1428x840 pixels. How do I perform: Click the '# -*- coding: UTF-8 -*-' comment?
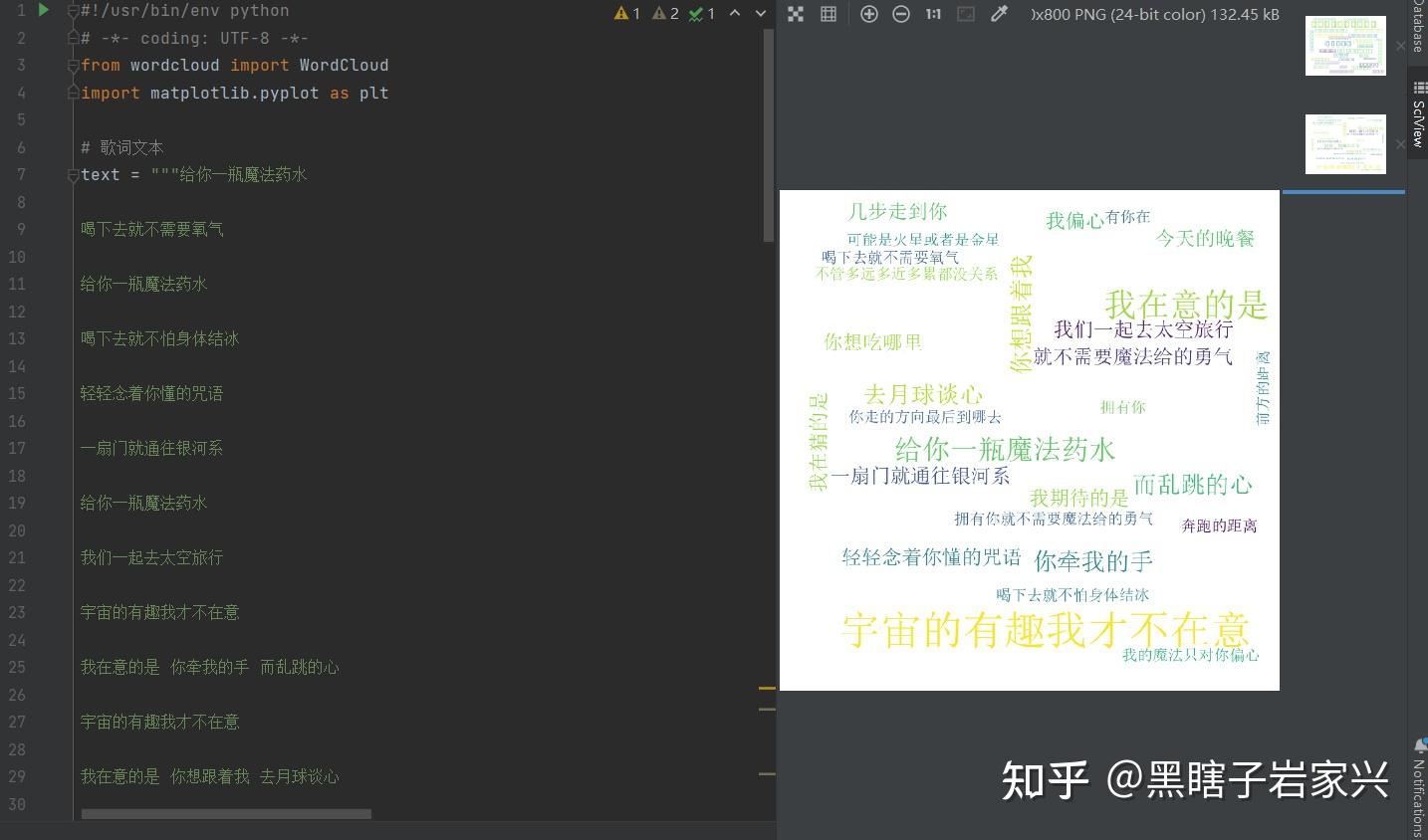[195, 38]
